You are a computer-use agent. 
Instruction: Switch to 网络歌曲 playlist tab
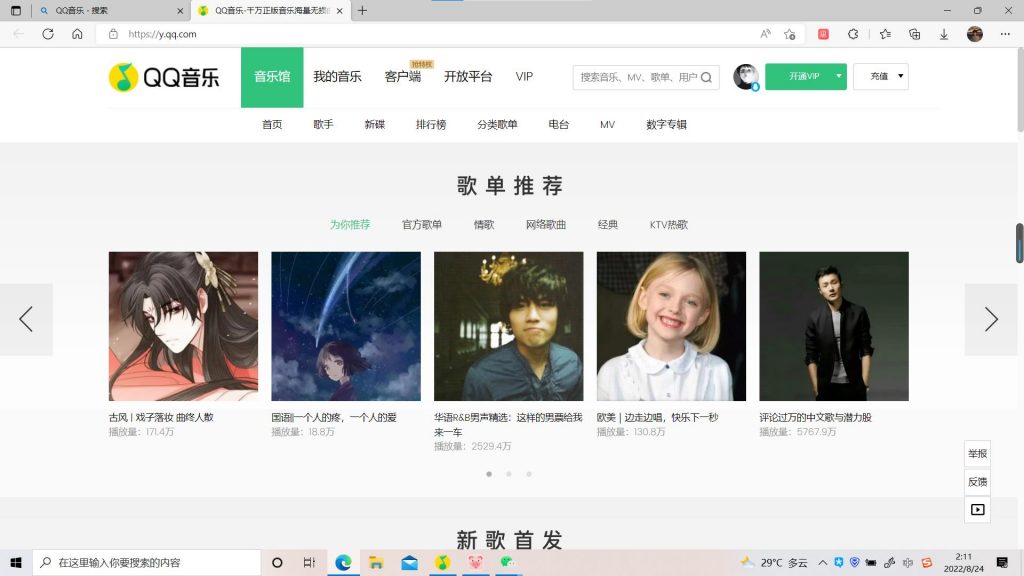tap(546, 225)
